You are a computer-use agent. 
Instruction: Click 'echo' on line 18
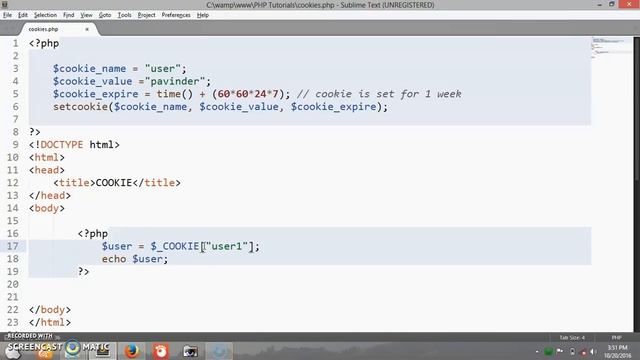[114, 259]
